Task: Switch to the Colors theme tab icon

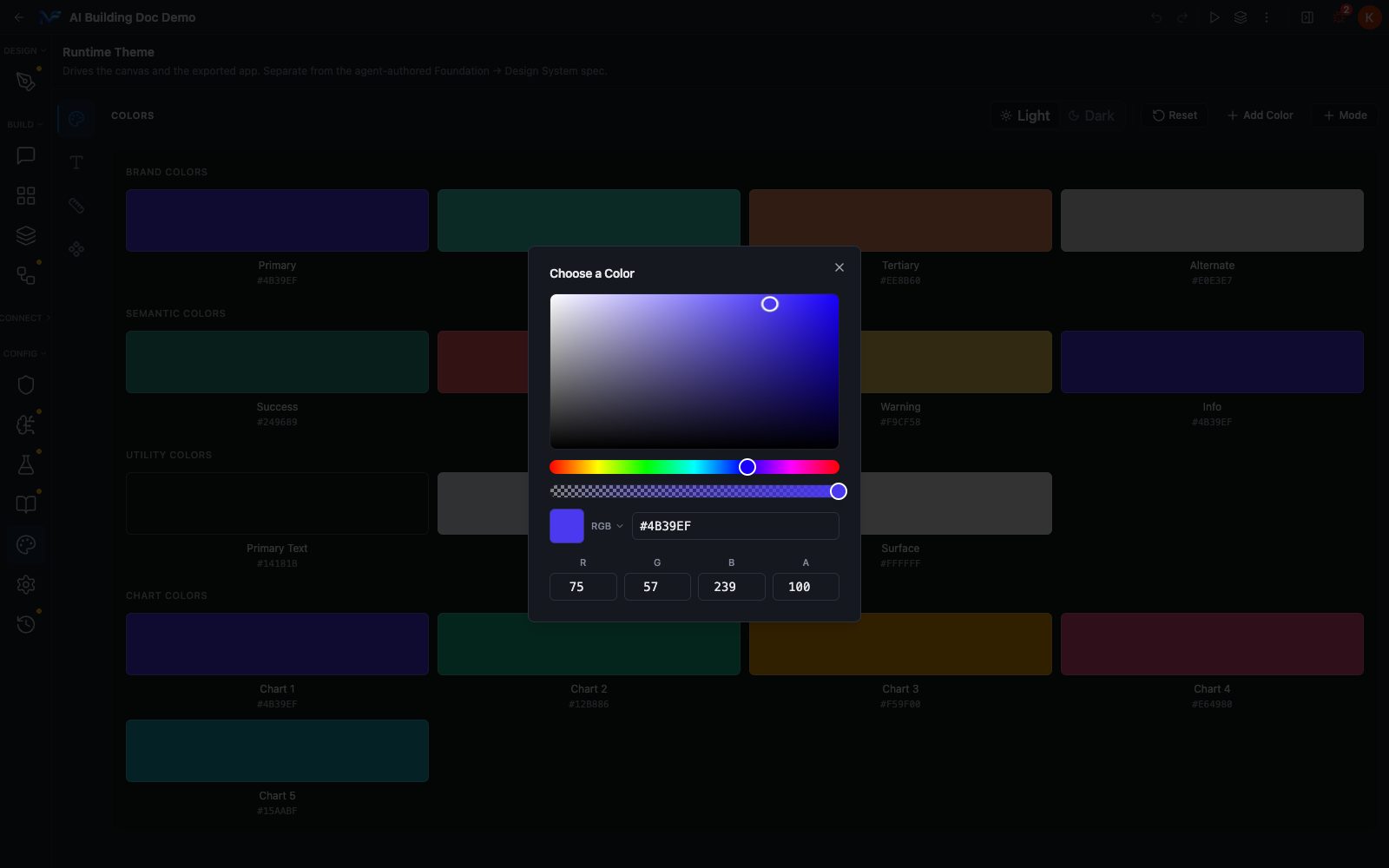Action: point(76,119)
